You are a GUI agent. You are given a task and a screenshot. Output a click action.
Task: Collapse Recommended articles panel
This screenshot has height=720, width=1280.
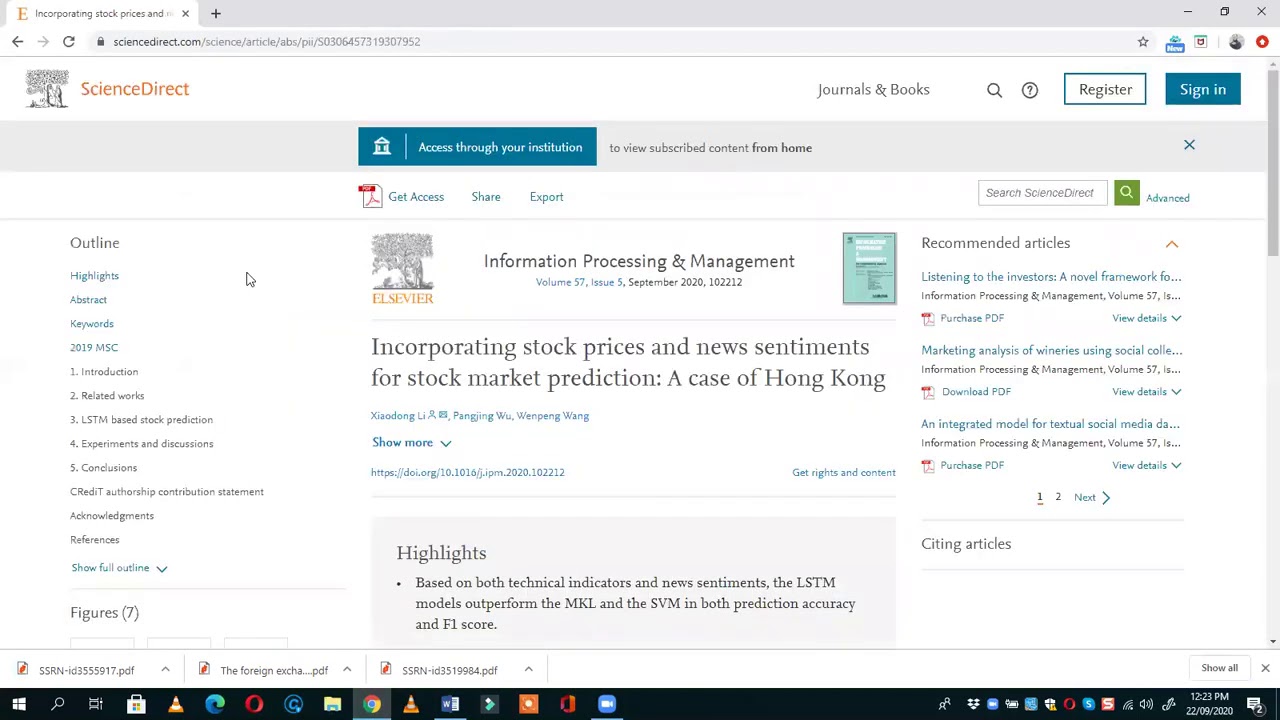pyautogui.click(x=1172, y=244)
